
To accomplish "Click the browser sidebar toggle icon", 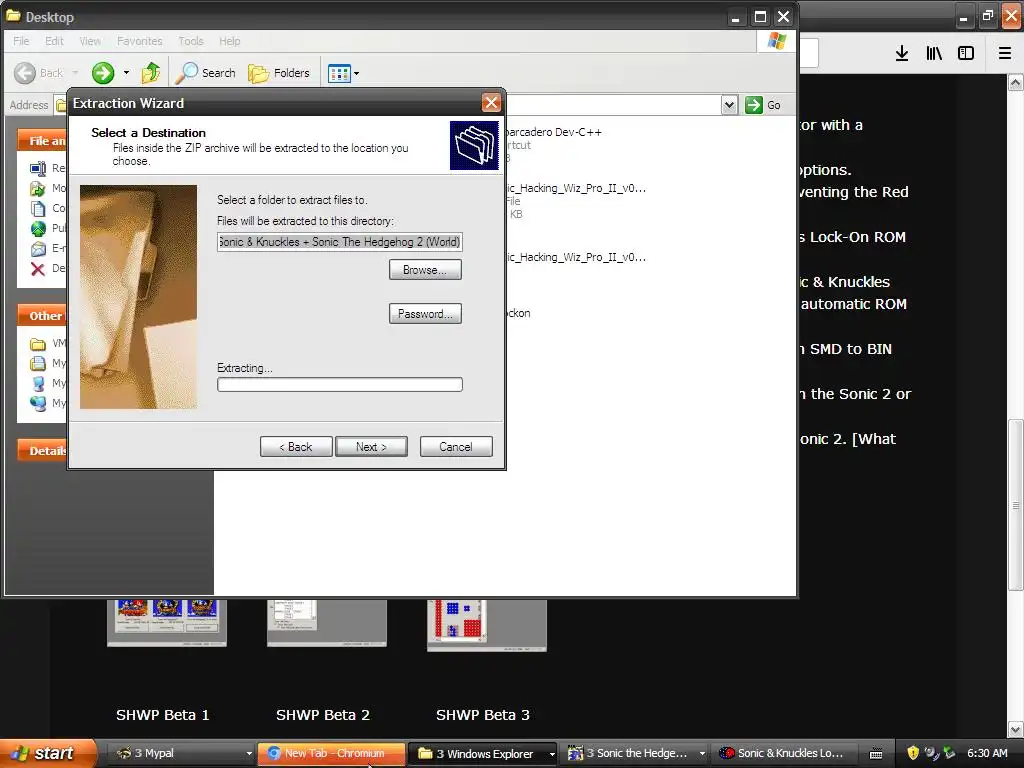I will pos(966,53).
